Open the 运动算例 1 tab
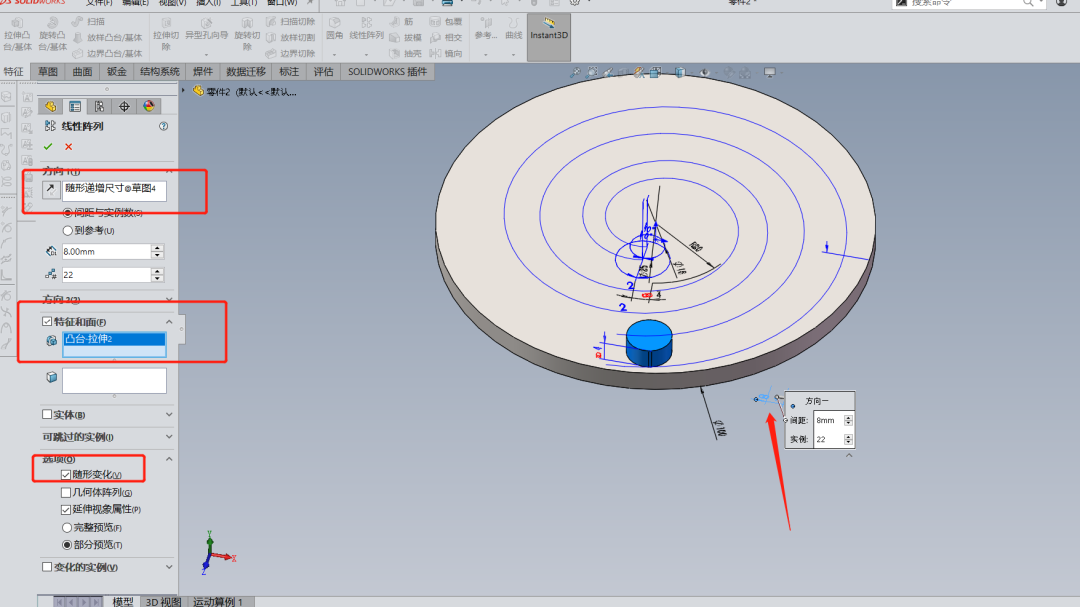The height and width of the screenshot is (607, 1080). point(218,601)
